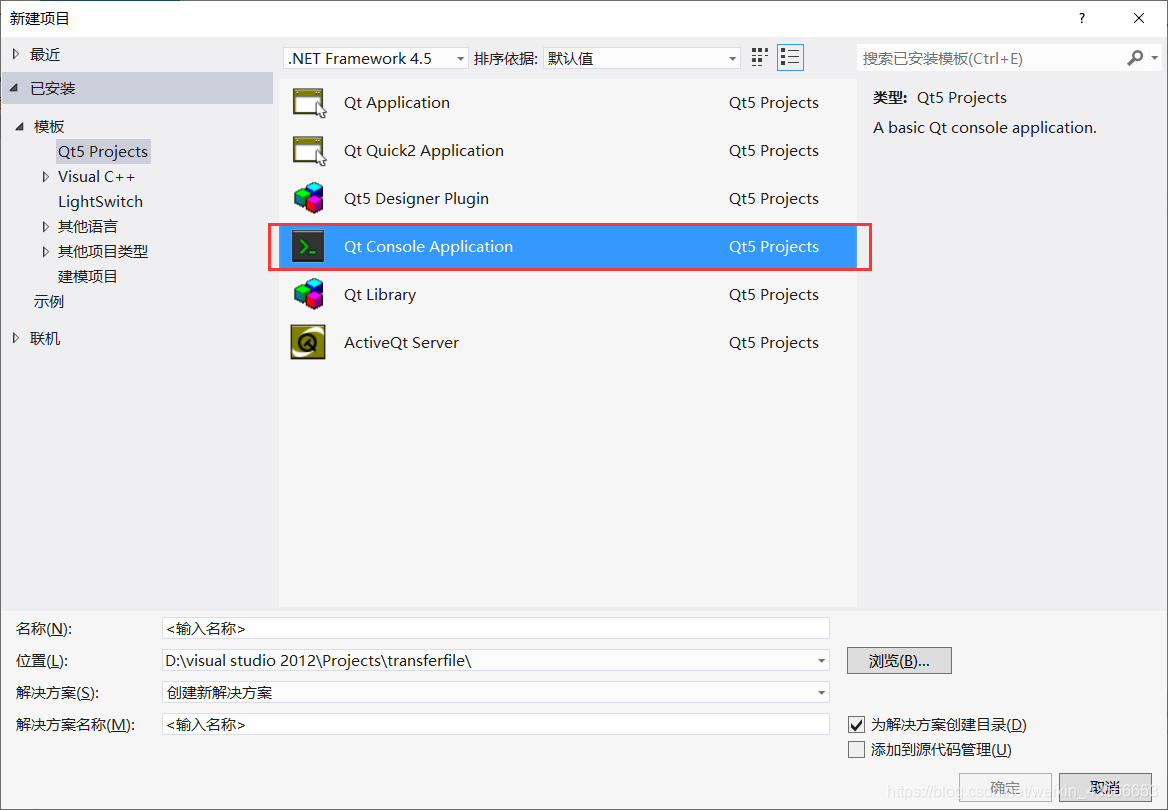The width and height of the screenshot is (1168, 810).
Task: Click the 联机 label text
Action: click(x=45, y=338)
